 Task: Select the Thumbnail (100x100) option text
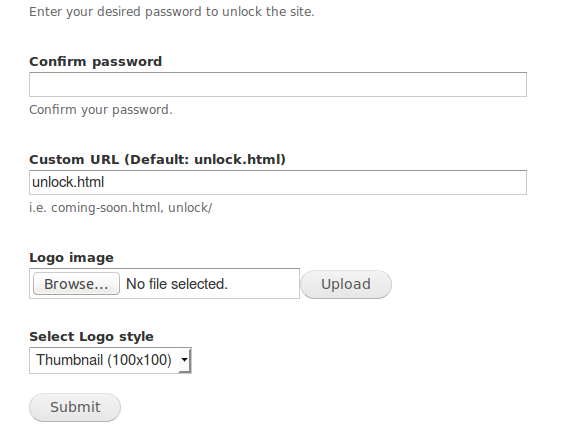[104, 360]
